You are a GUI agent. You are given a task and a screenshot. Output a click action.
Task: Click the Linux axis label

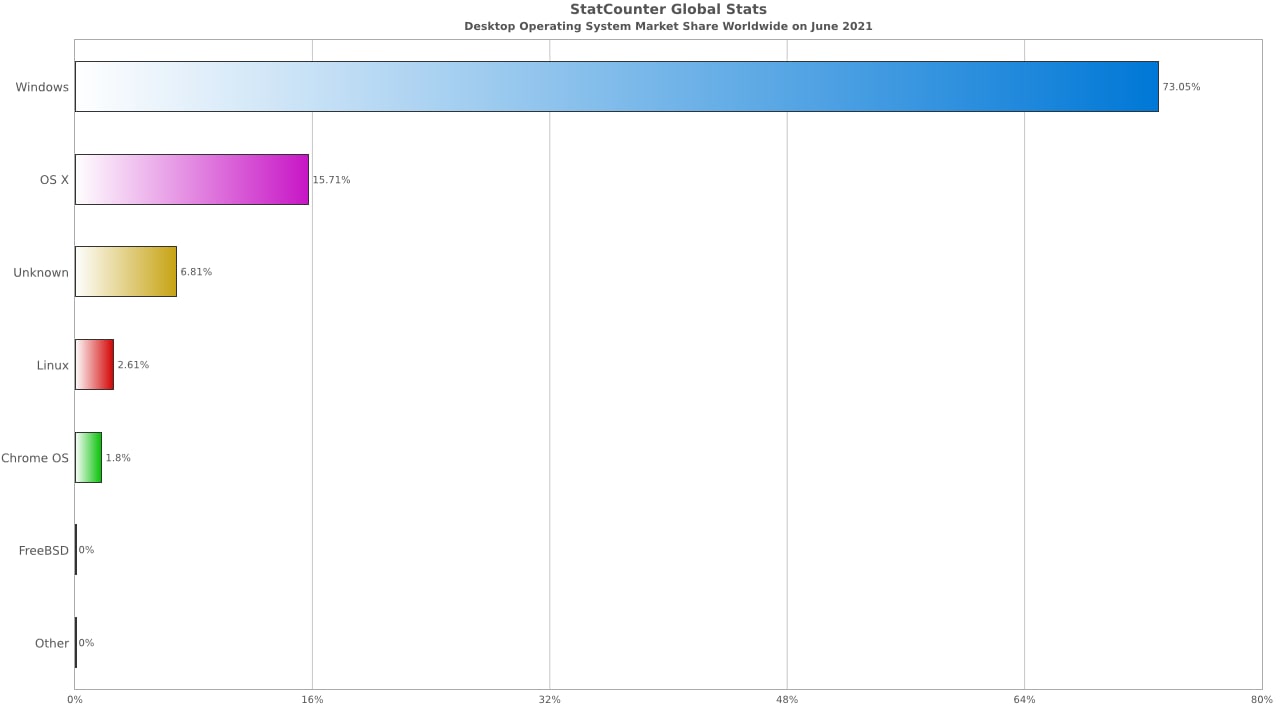coord(53,365)
